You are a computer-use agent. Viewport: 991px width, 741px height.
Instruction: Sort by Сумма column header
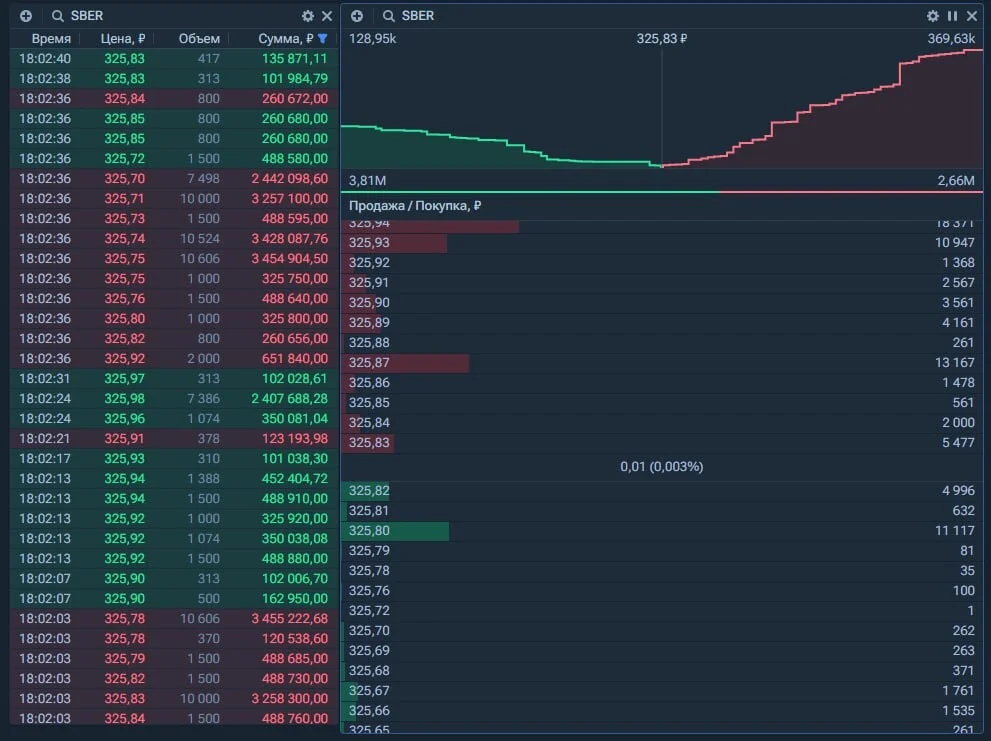click(286, 39)
